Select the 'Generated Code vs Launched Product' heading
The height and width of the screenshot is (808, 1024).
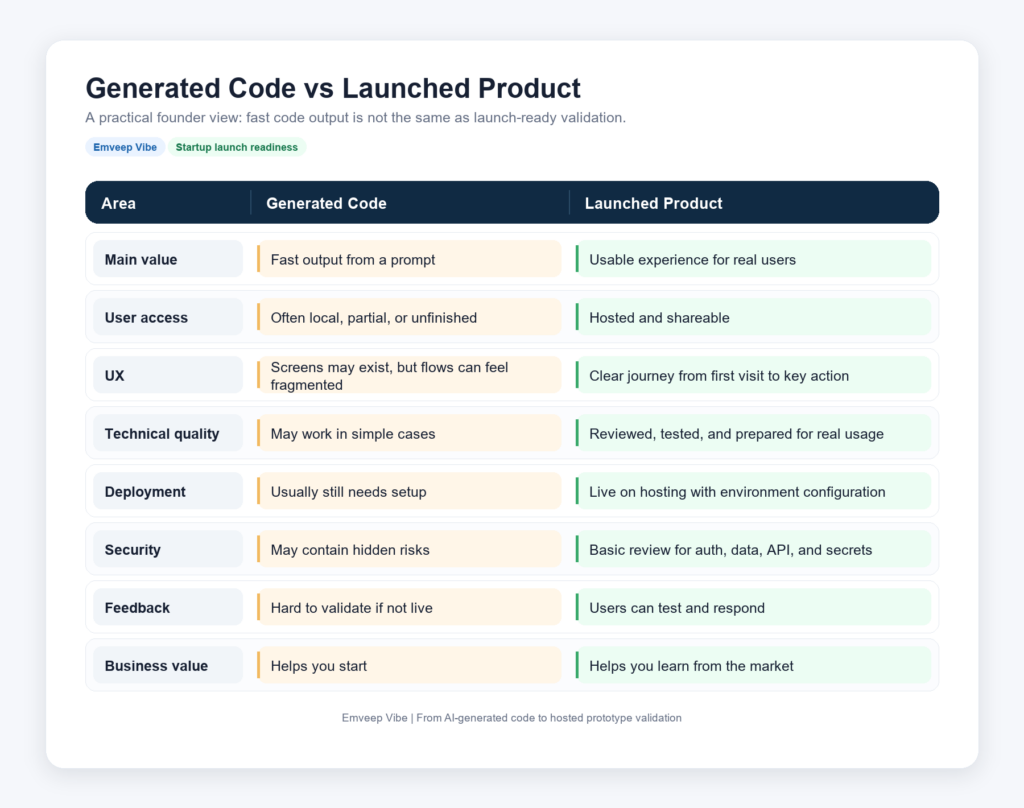tap(333, 88)
